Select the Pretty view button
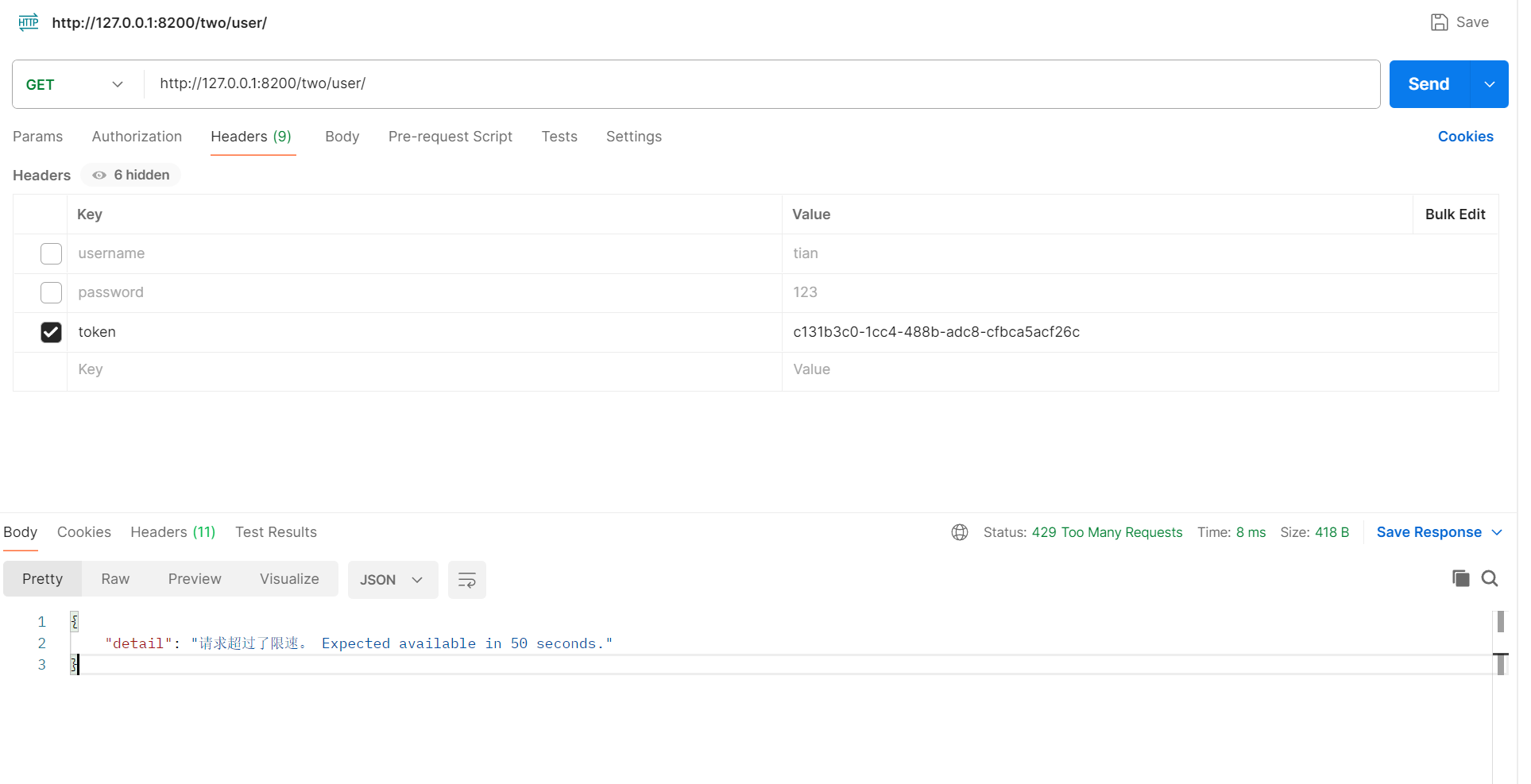 tap(42, 579)
